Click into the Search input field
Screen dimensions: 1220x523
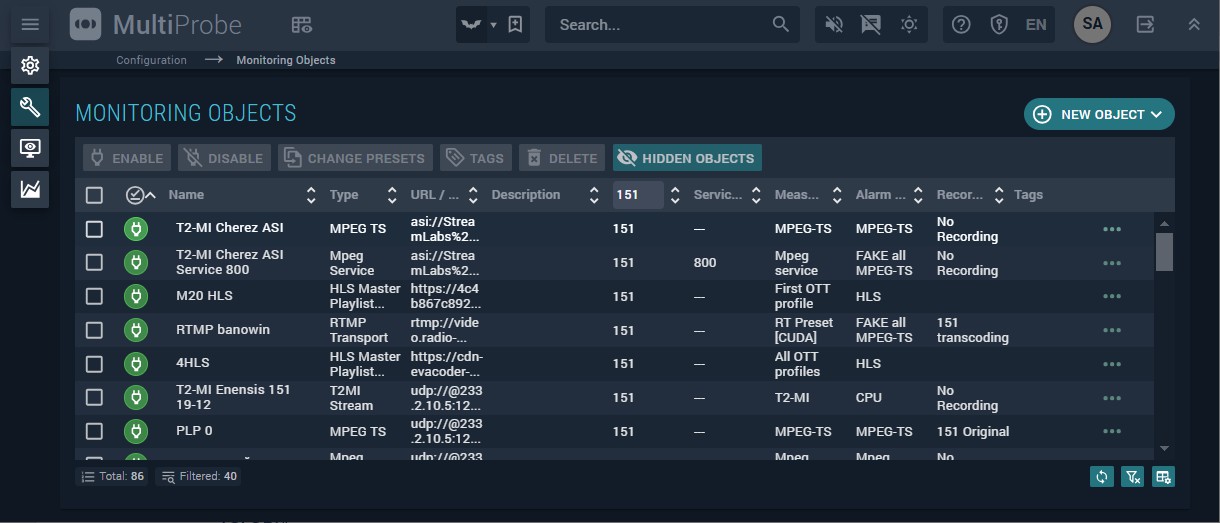coord(660,25)
